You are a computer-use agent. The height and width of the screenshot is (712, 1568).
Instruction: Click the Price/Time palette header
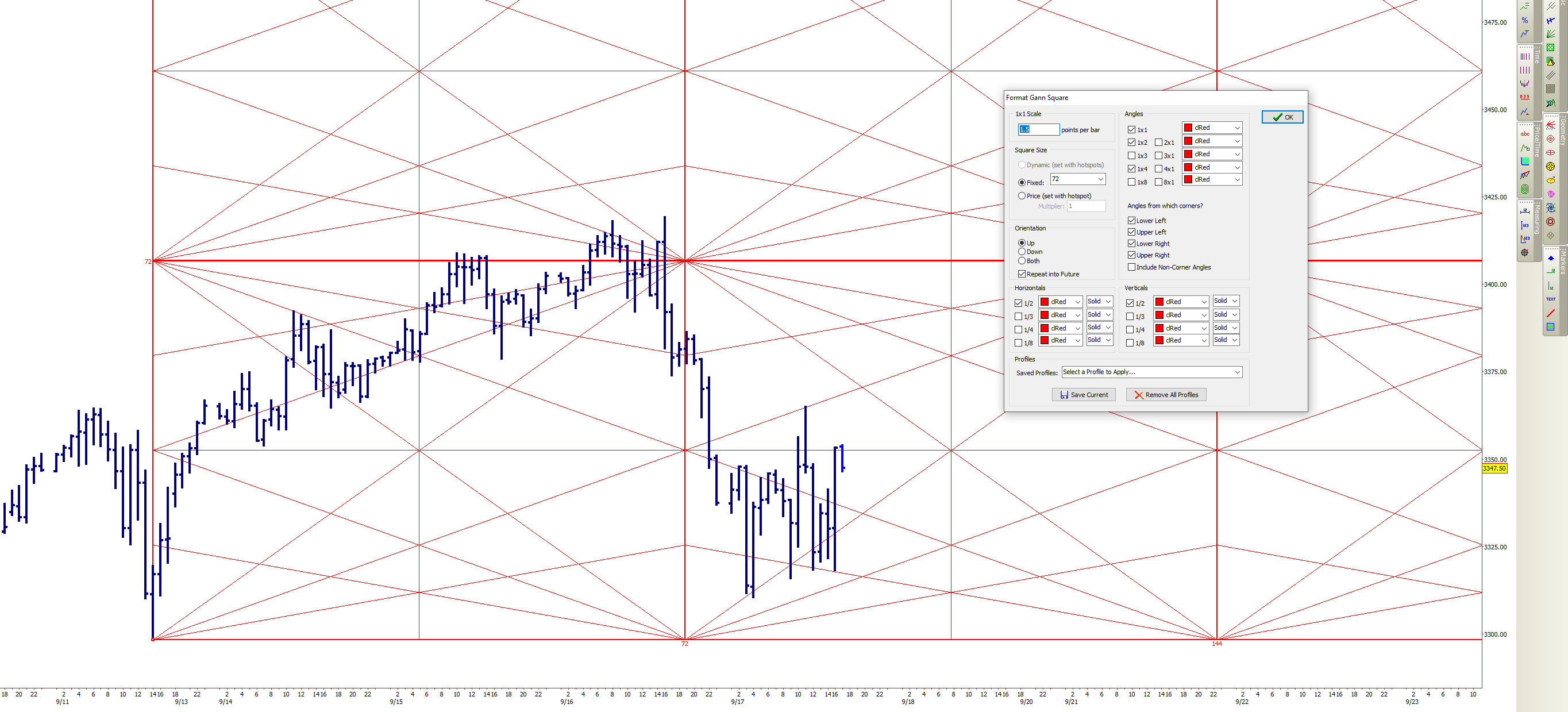pyautogui.click(x=1537, y=142)
